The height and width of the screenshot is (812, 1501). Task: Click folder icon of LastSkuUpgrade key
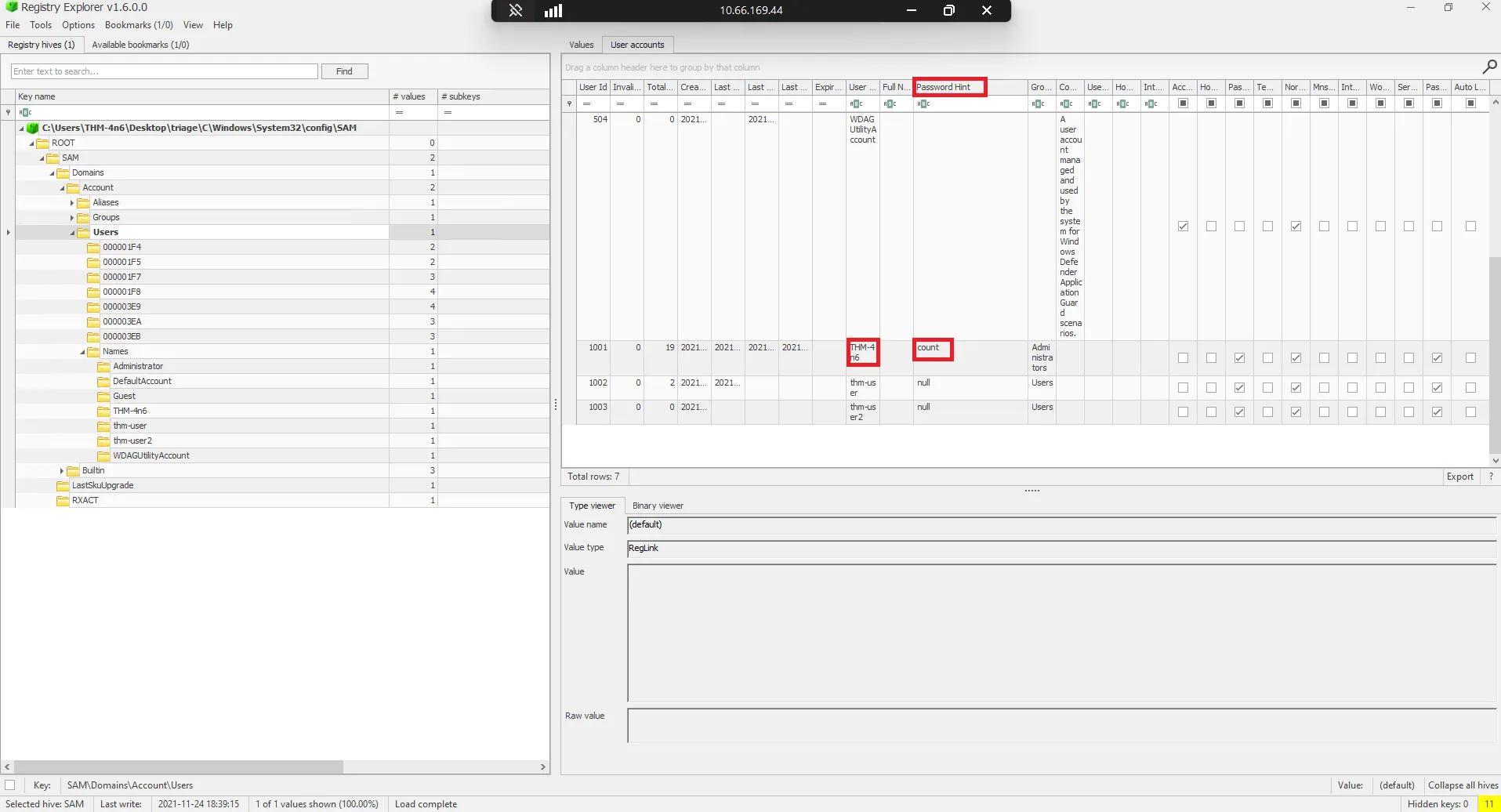click(63, 485)
